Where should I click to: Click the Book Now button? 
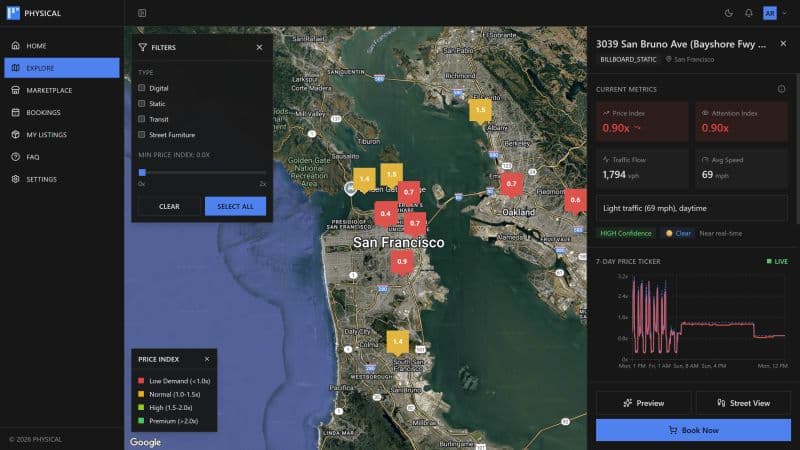pyautogui.click(x=692, y=430)
